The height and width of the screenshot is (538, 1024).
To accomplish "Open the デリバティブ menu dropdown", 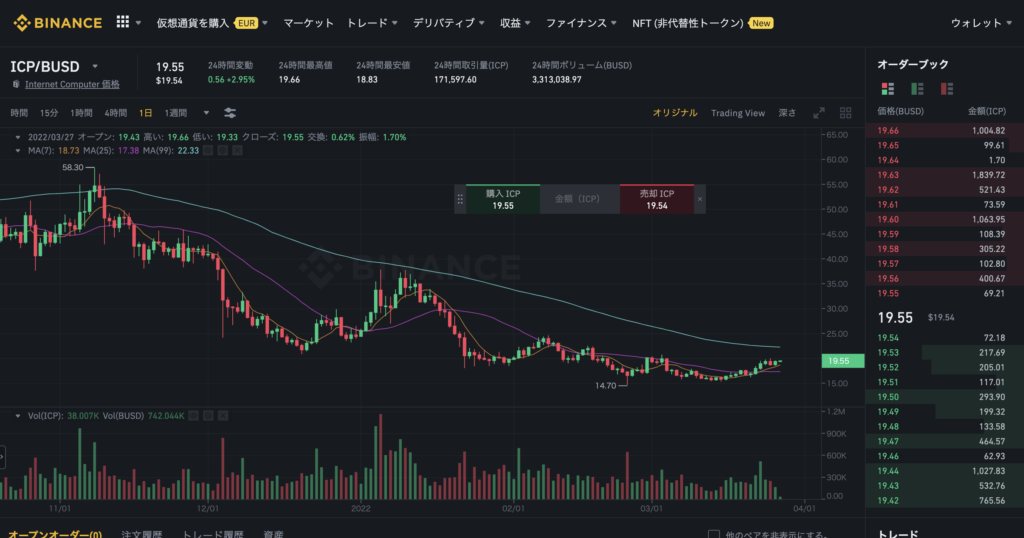I will click(x=449, y=23).
